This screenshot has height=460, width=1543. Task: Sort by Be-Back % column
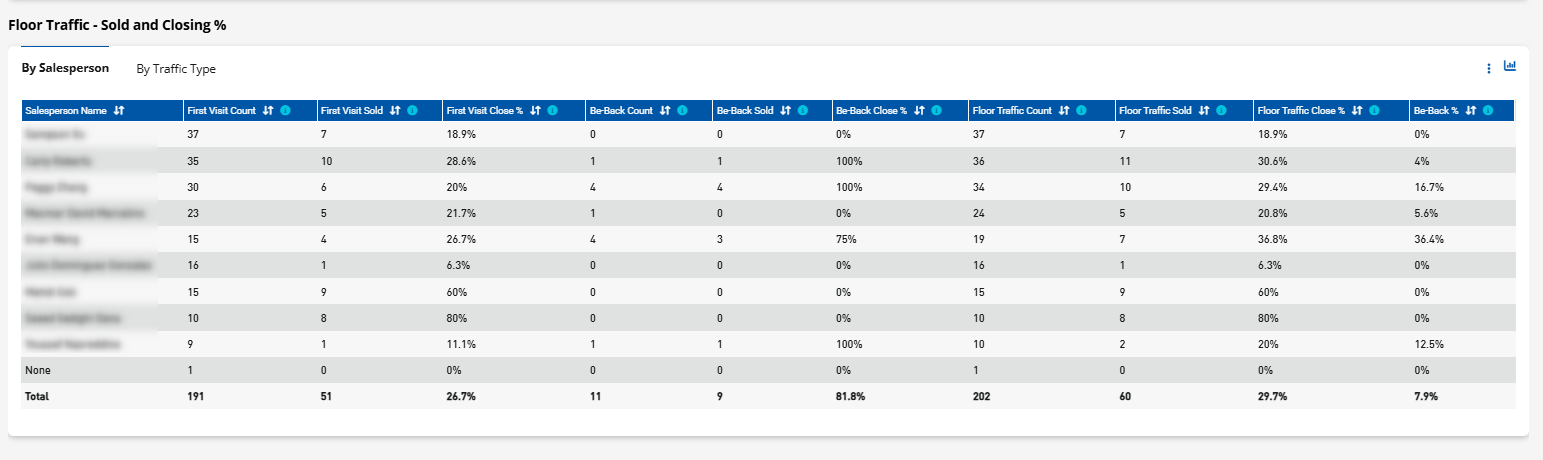[x=1470, y=111]
